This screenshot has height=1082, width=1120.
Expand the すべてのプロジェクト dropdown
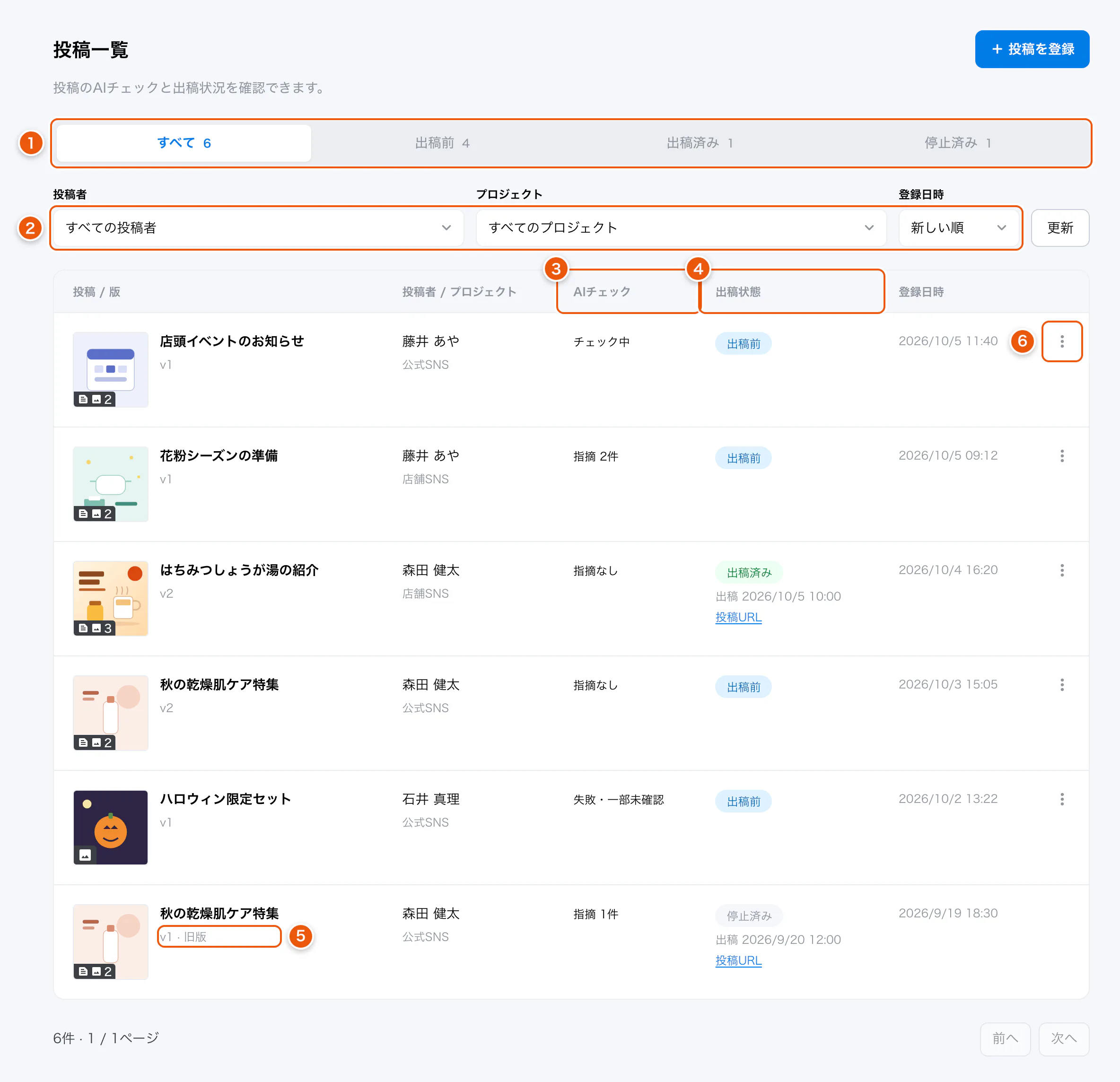coord(681,227)
